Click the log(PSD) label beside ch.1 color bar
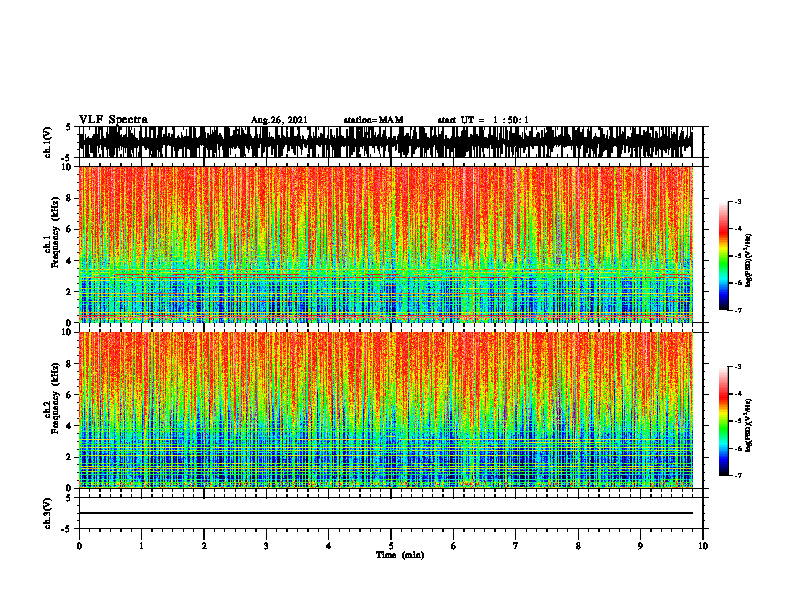This screenshot has height=612, width=792. click(x=750, y=261)
